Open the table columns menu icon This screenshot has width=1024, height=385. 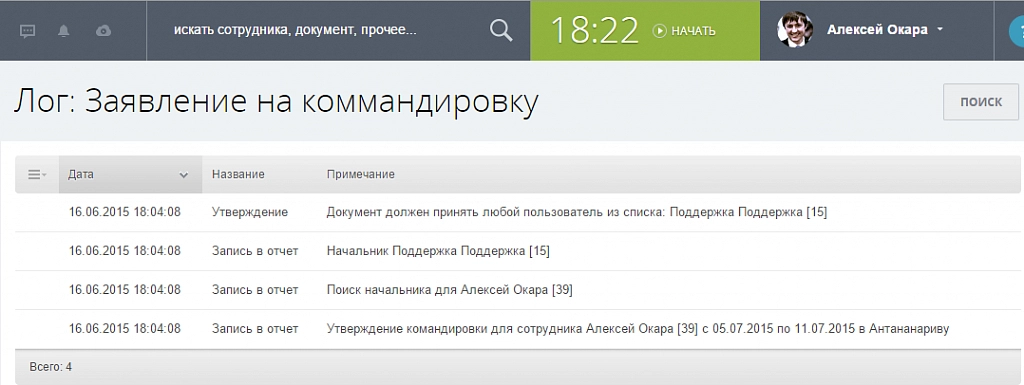coord(37,174)
